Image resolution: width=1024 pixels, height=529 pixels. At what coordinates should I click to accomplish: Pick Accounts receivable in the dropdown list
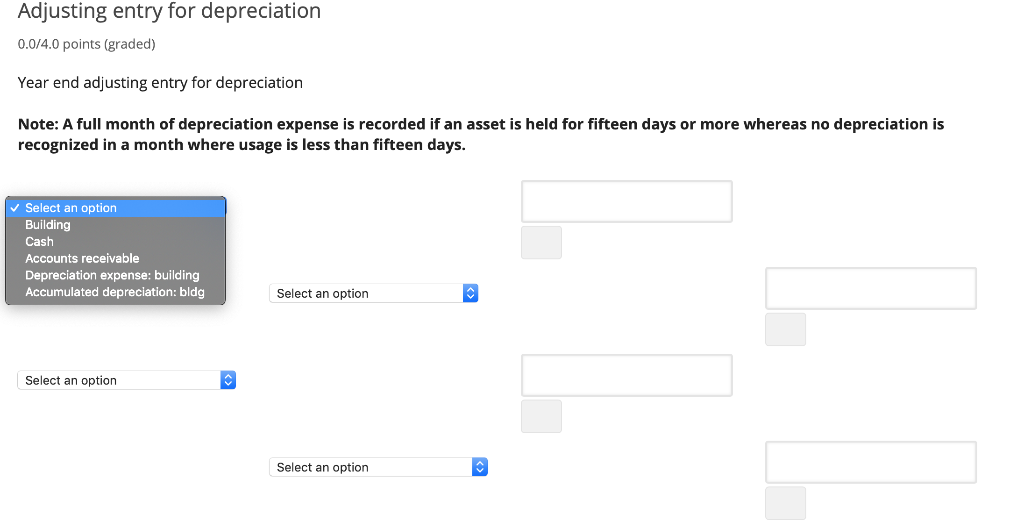point(82,258)
